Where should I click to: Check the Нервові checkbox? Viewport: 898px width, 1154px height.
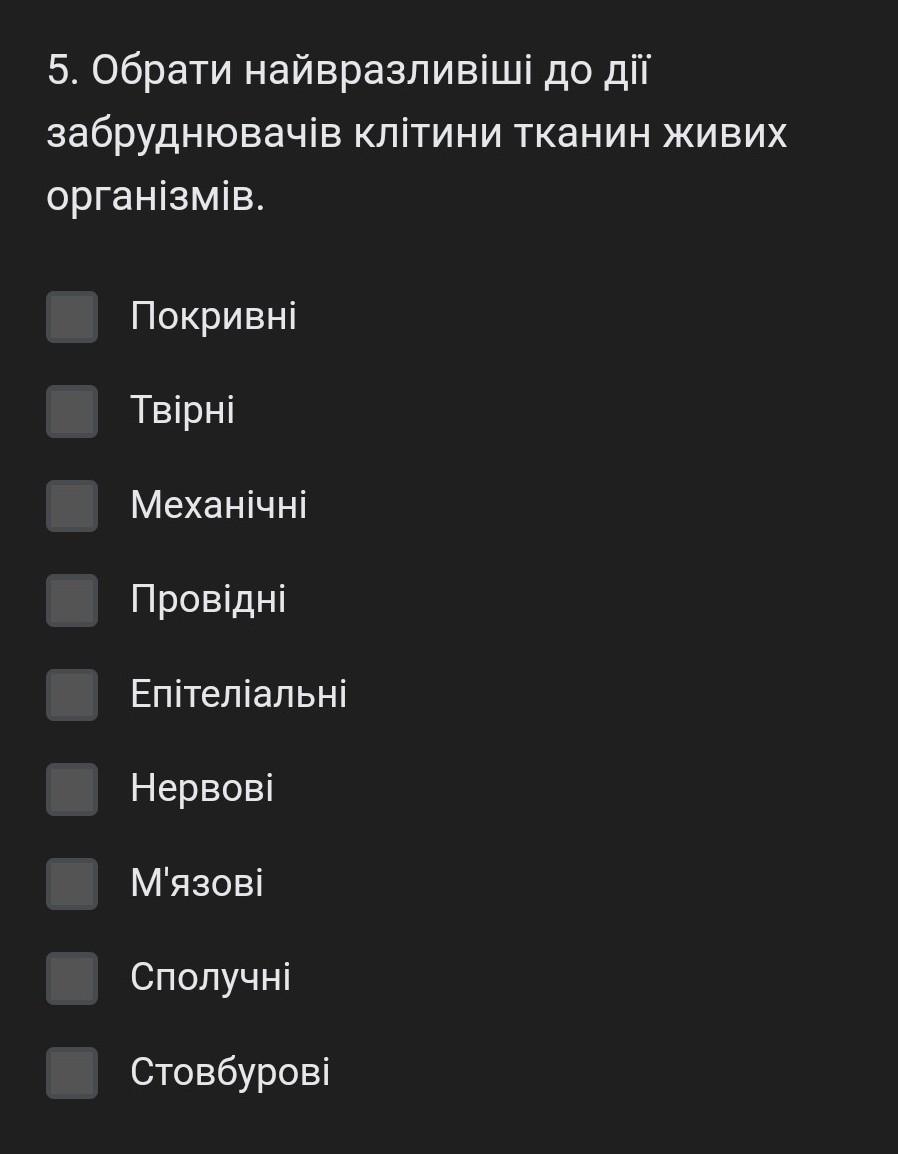pos(72,789)
